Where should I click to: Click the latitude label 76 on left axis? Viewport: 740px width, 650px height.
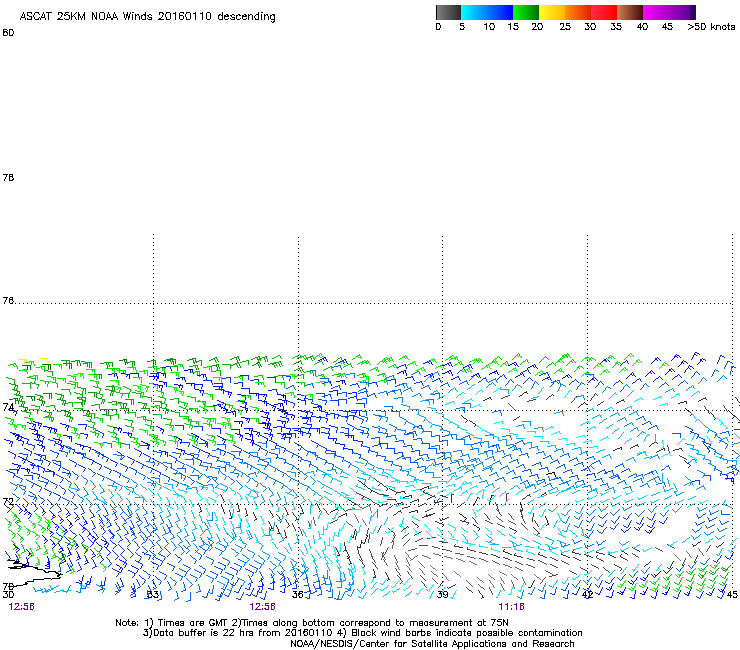pos(8,301)
